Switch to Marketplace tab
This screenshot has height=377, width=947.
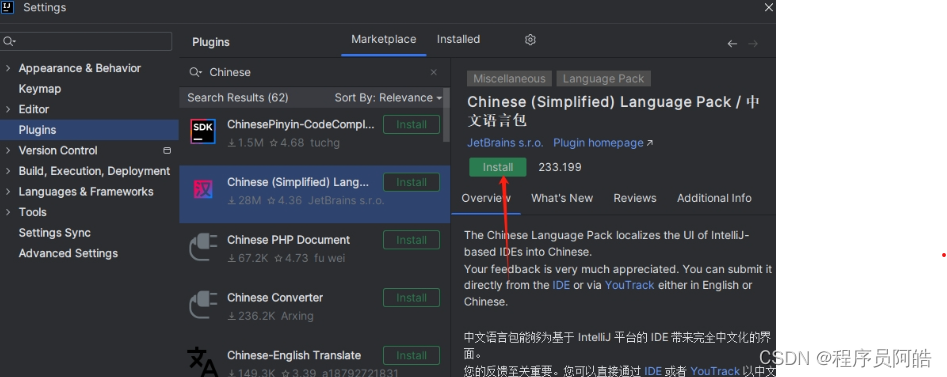point(384,39)
